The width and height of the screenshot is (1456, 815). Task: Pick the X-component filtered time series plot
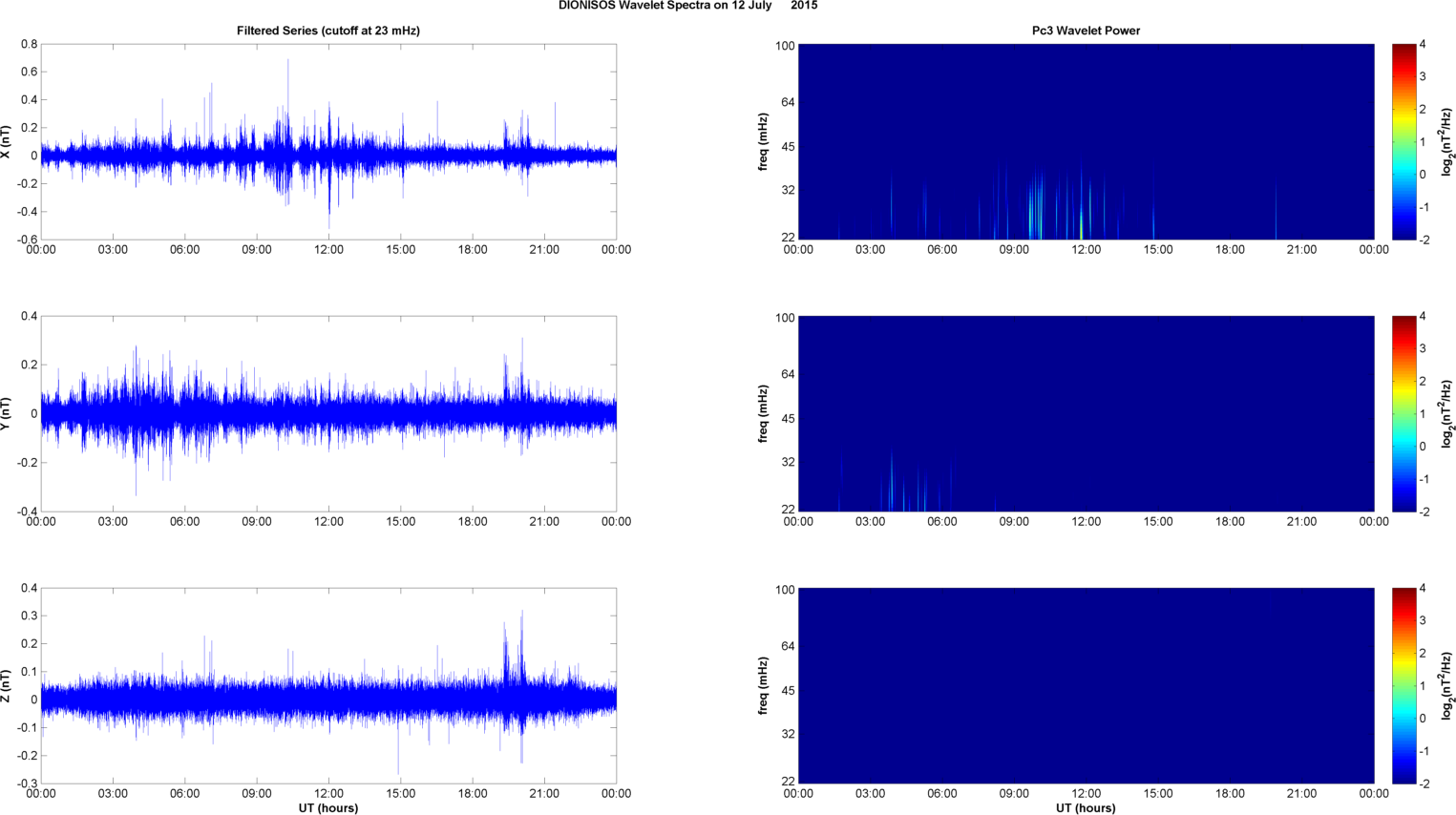tap(328, 142)
